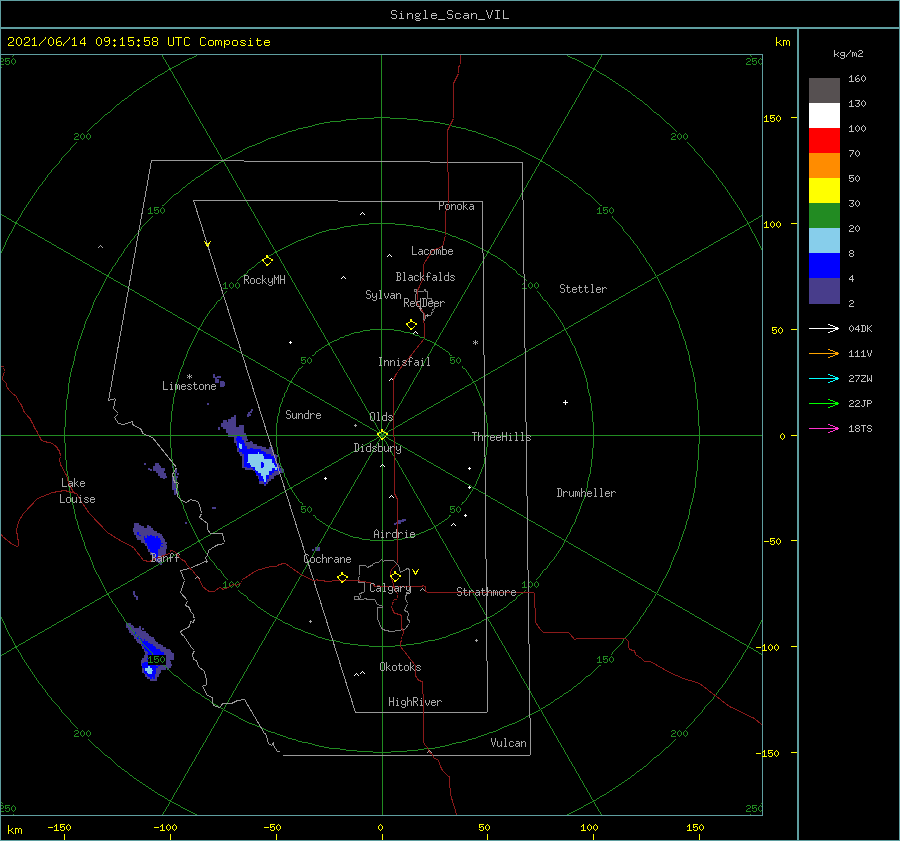Select the white 100-130 color swatch
The image size is (900, 841).
coord(824,116)
